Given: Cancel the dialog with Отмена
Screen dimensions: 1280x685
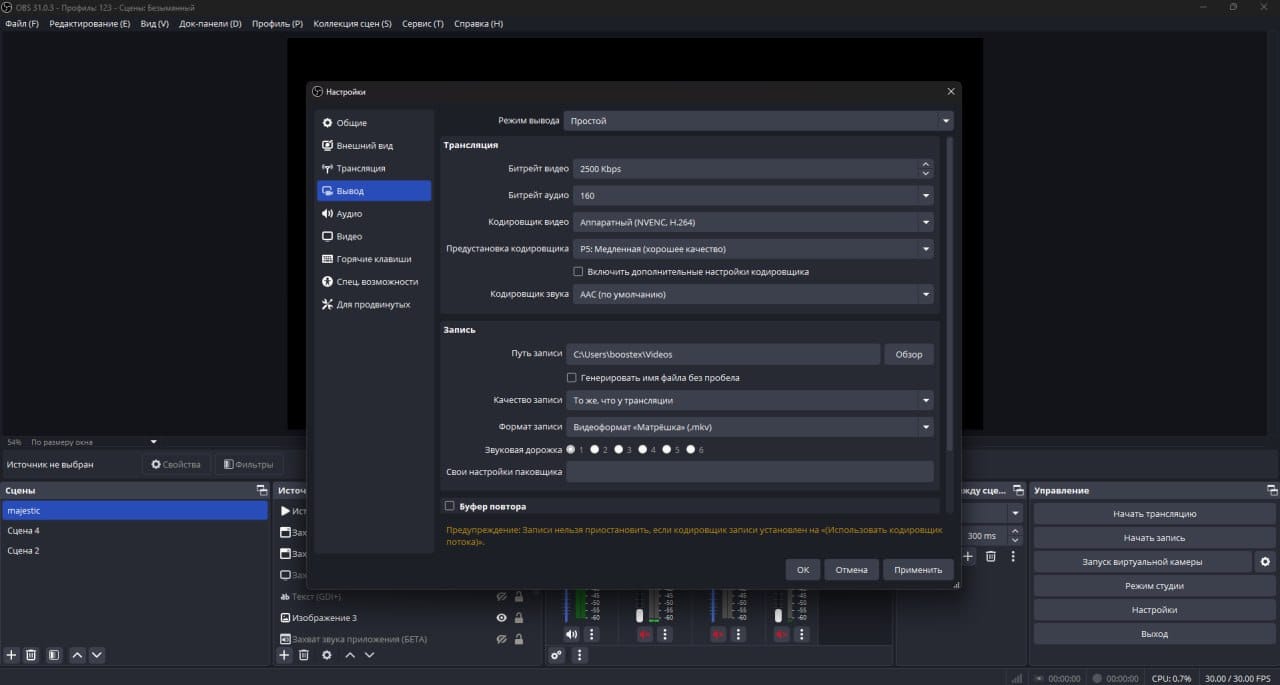Looking at the screenshot, I should [851, 570].
